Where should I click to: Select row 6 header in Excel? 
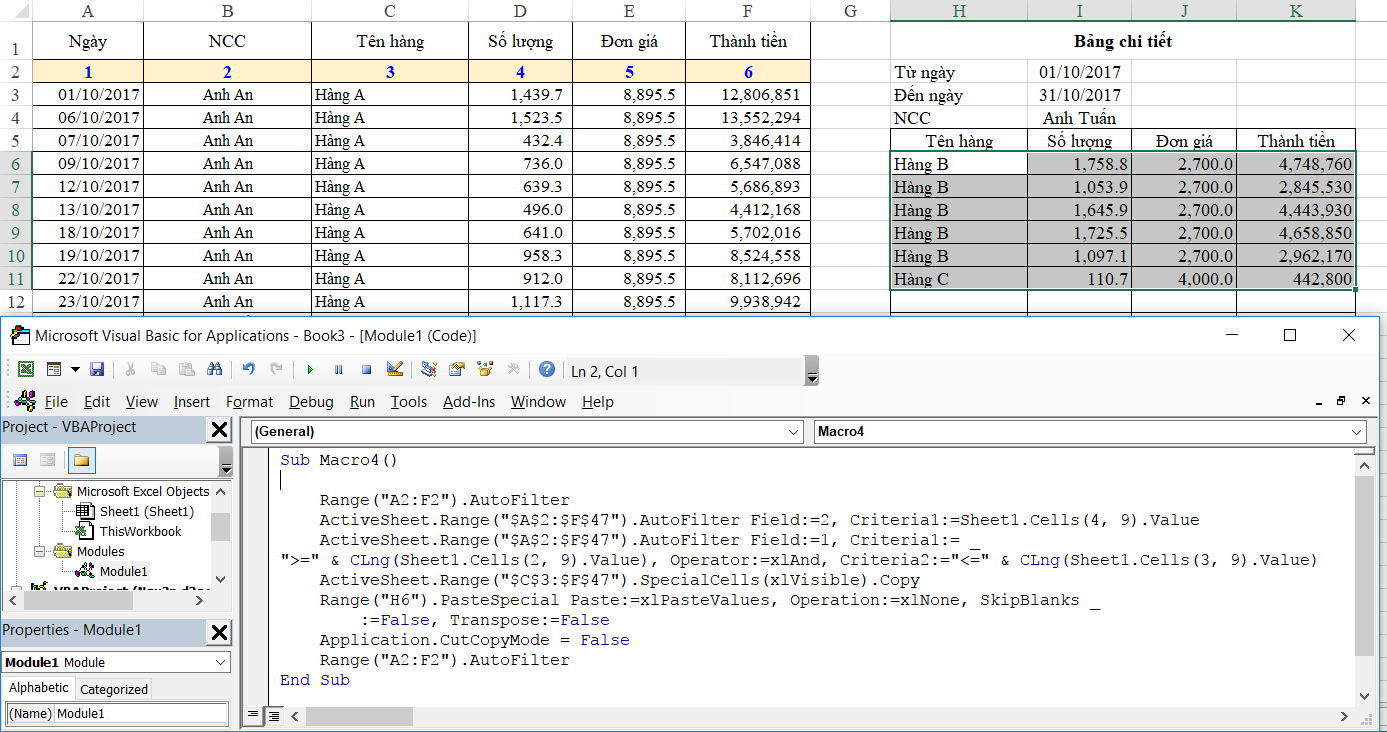15,163
